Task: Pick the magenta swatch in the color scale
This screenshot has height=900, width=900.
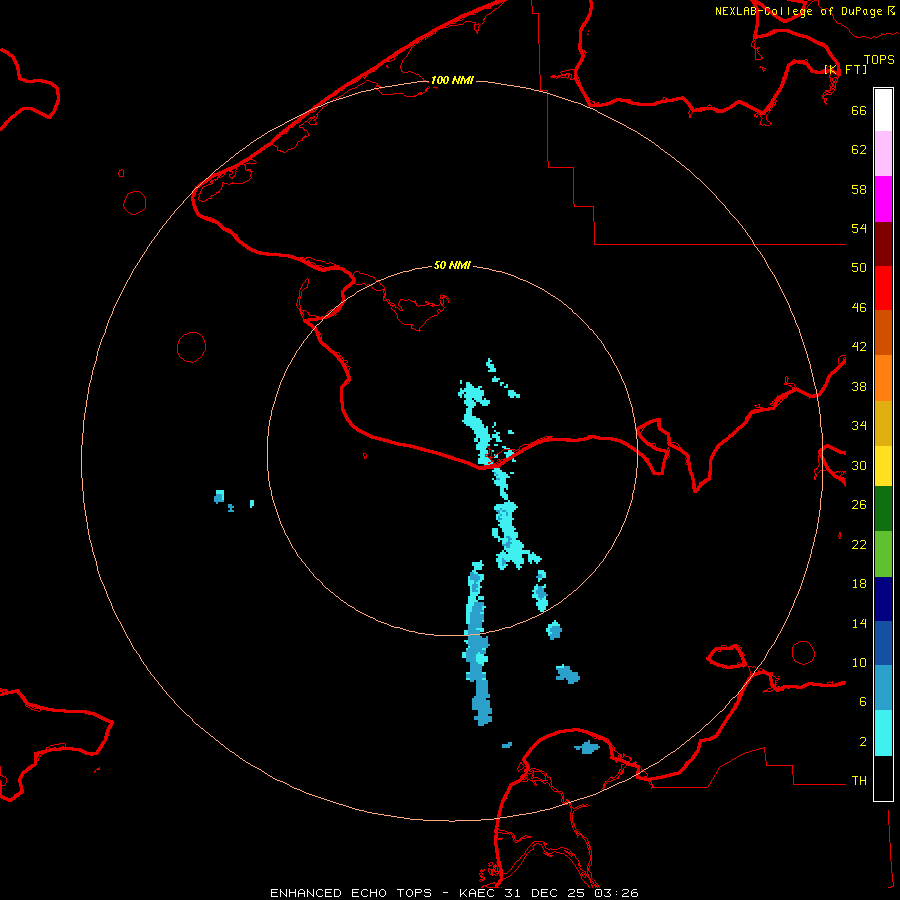Action: pos(883,199)
